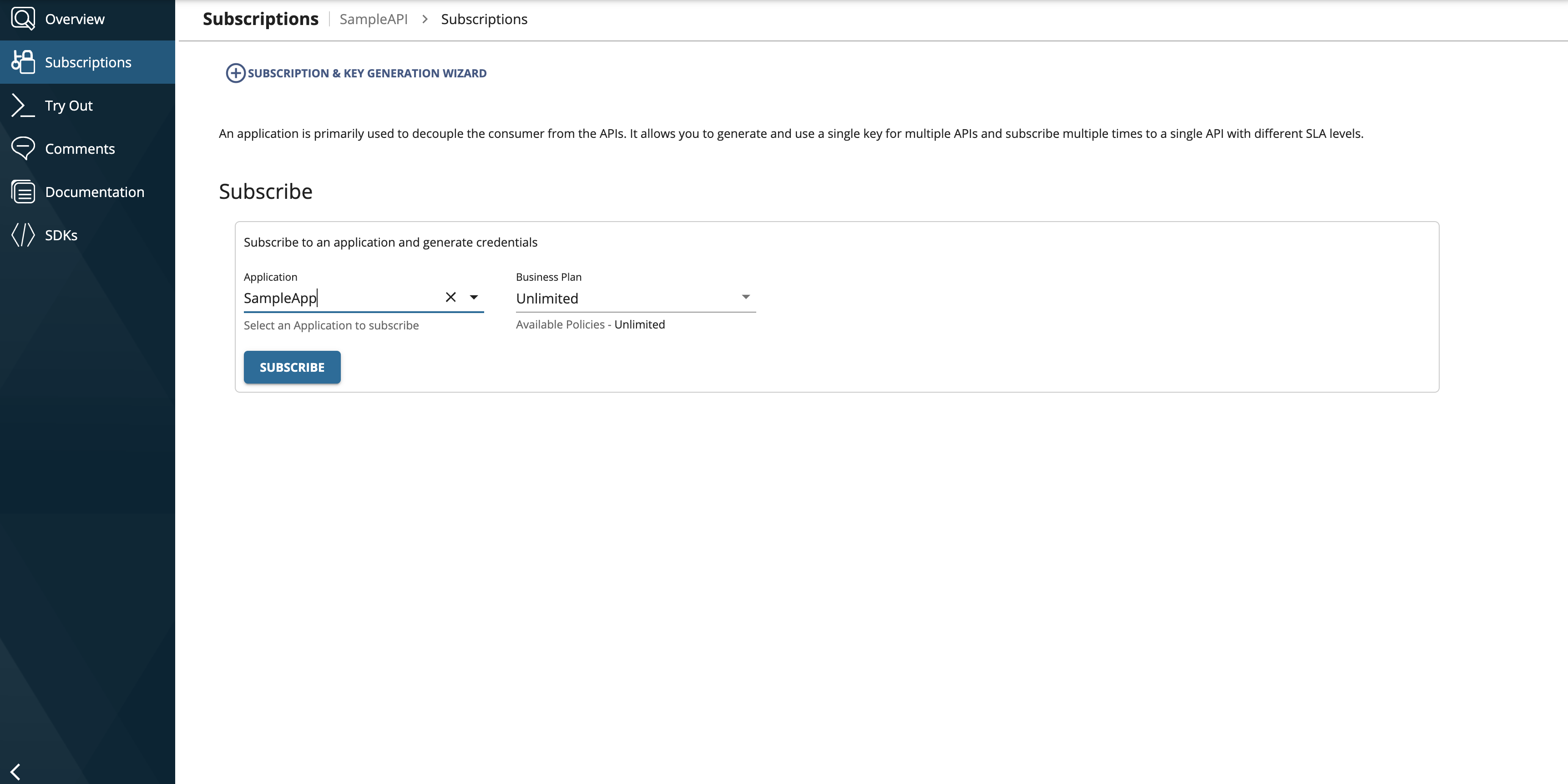The image size is (1568, 784).
Task: Open the Comments sidebar label
Action: (80, 148)
